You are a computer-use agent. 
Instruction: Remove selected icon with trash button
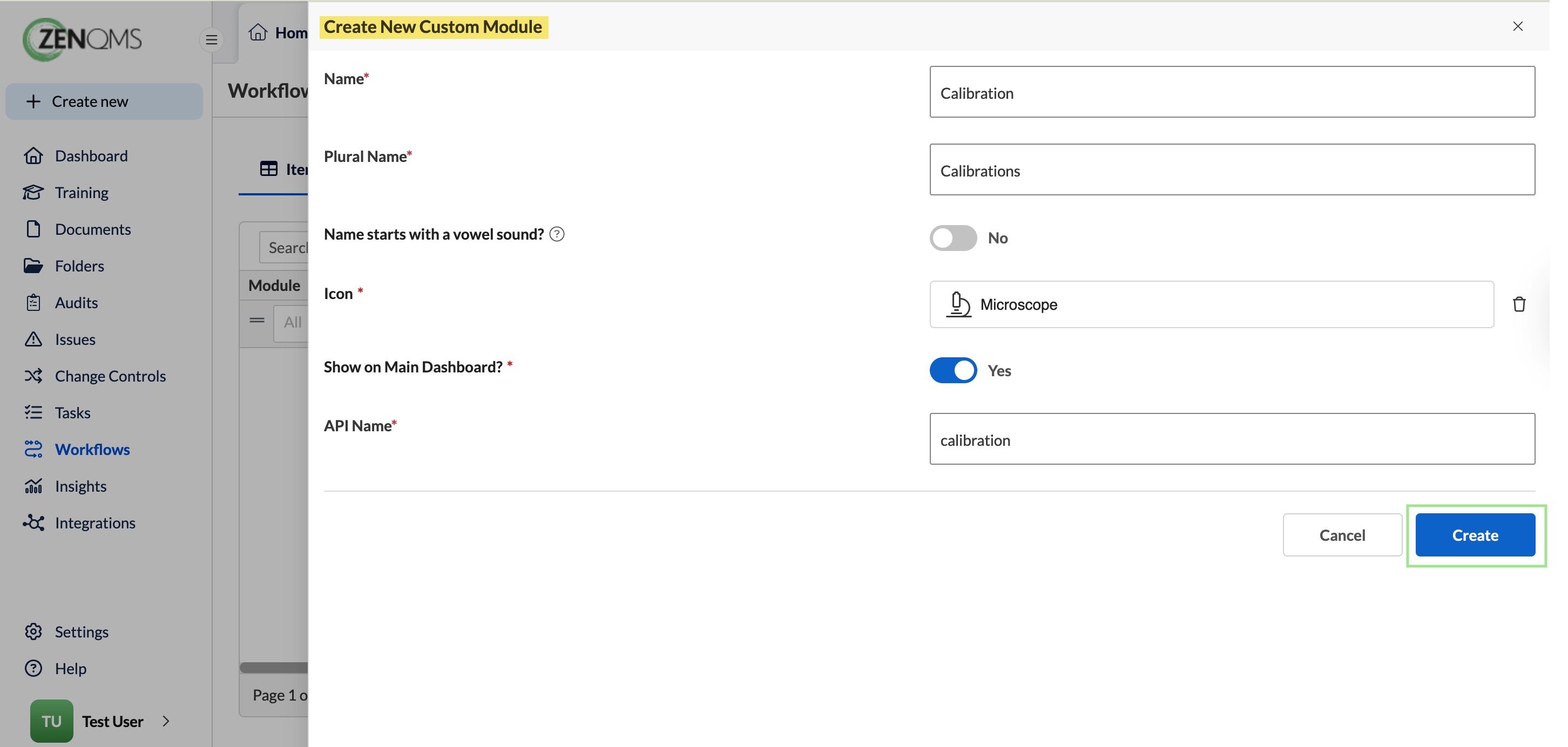pos(1519,304)
